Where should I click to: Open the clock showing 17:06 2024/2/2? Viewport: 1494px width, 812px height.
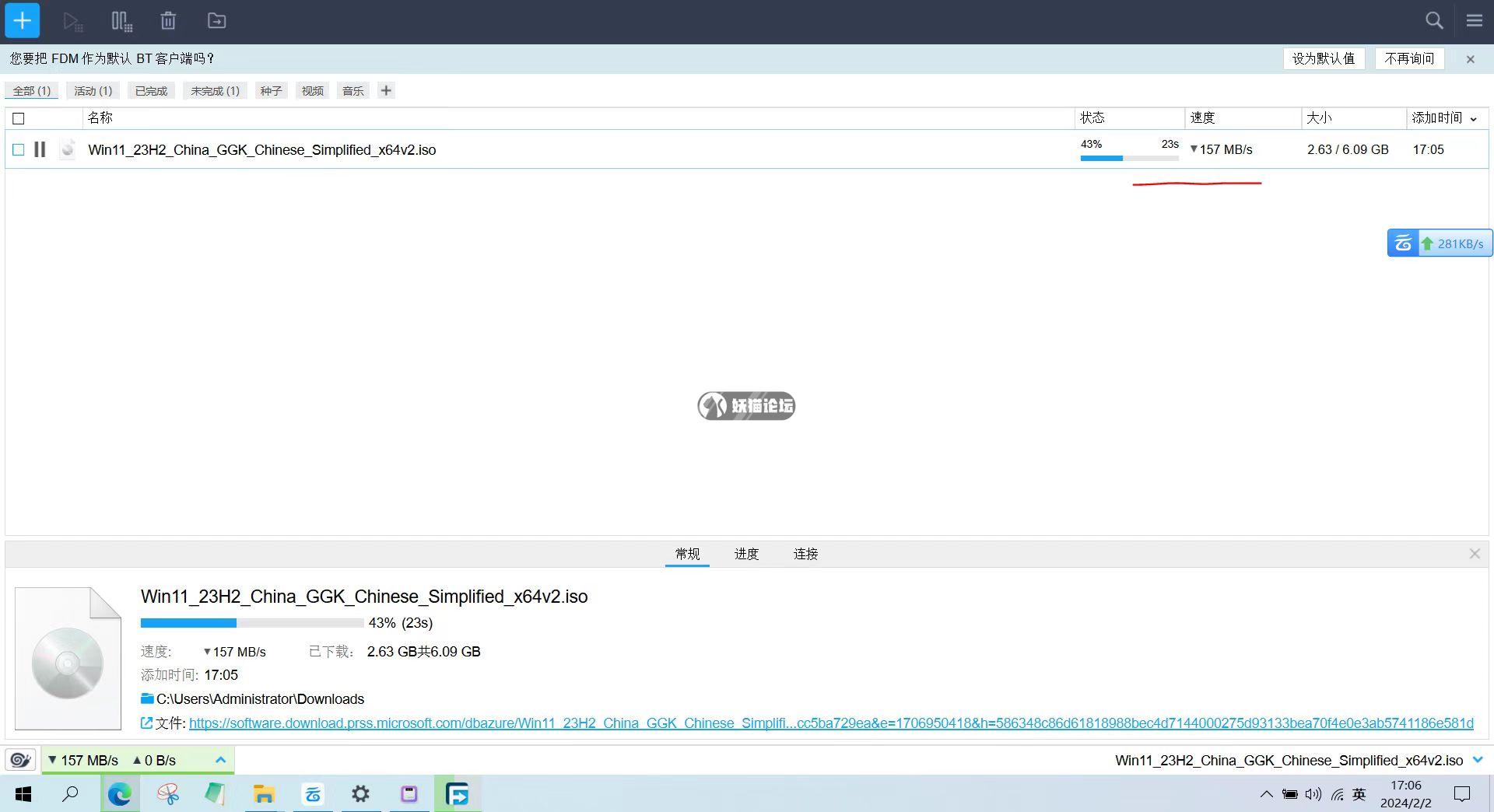pyautogui.click(x=1406, y=794)
